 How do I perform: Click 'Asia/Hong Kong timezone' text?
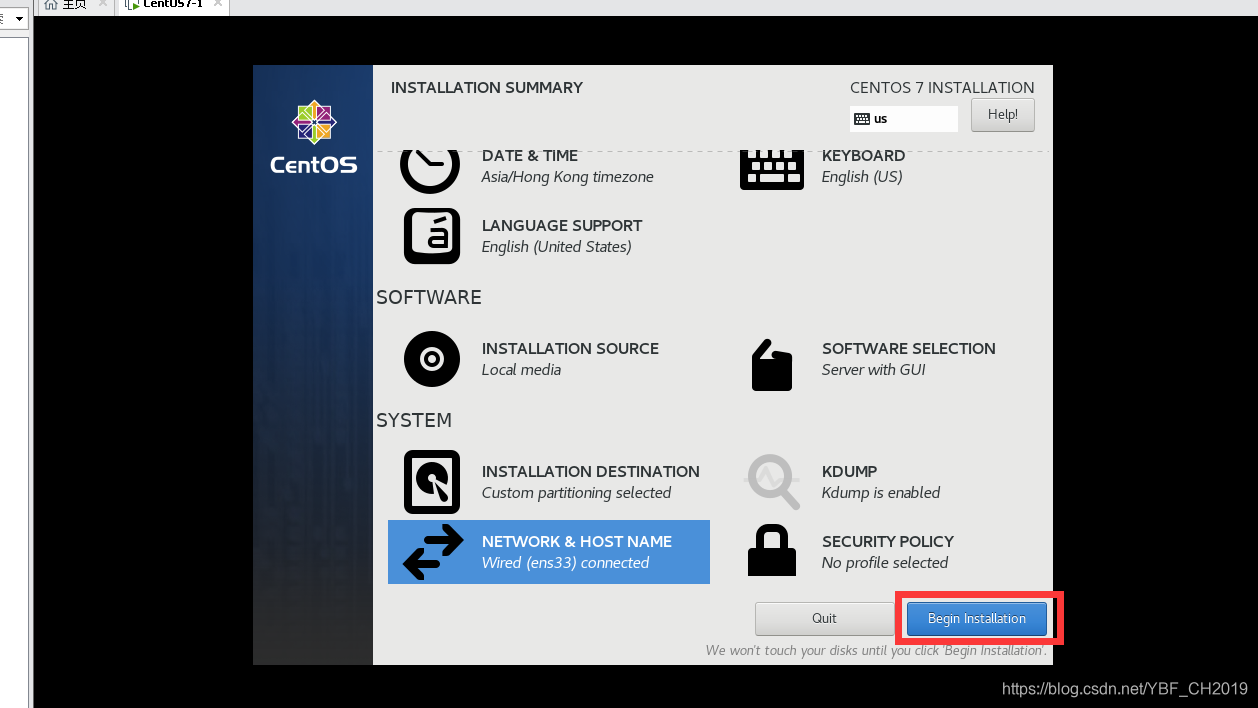tap(568, 177)
